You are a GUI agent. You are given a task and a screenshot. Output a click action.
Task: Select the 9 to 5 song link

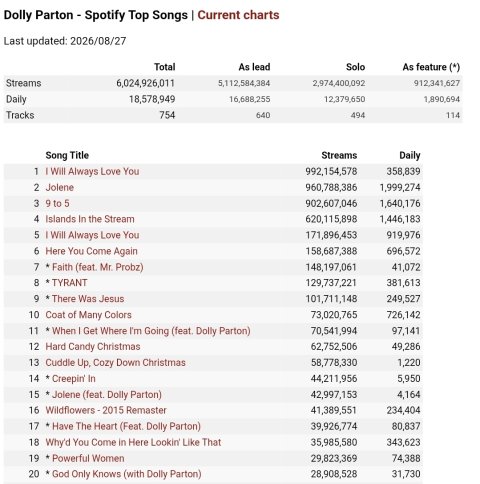[x=57, y=203]
